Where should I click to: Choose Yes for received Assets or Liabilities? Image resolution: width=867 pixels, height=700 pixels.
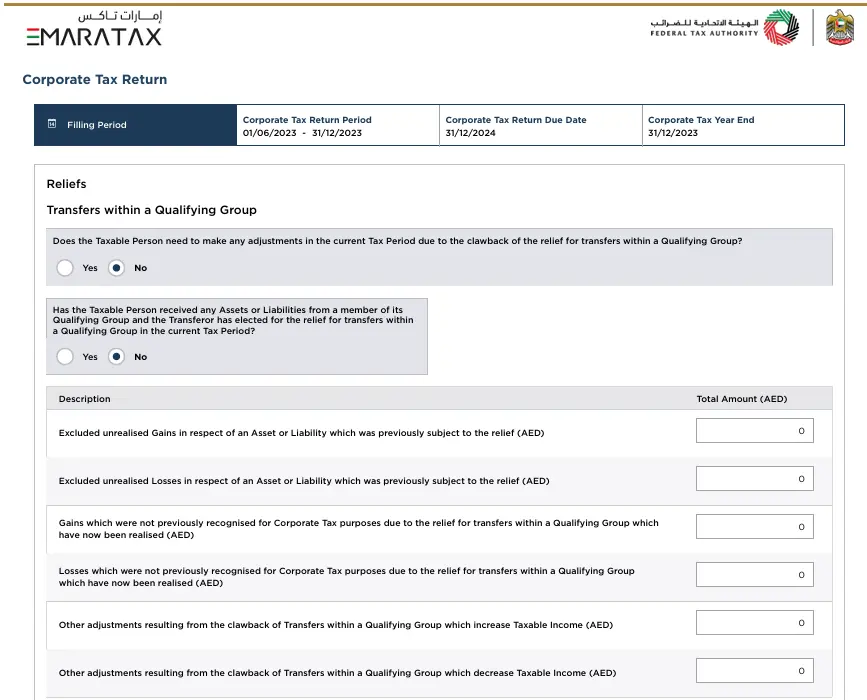(65, 357)
